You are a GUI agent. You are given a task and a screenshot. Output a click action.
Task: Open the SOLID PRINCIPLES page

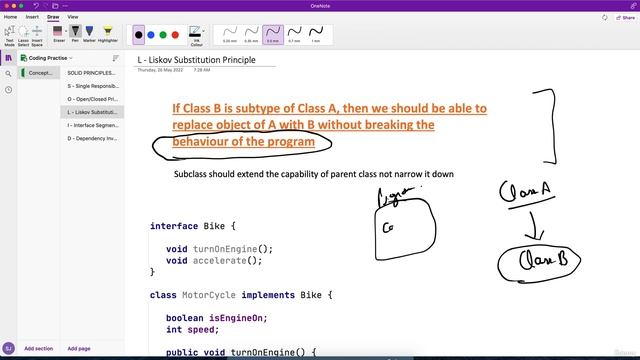coord(92,73)
